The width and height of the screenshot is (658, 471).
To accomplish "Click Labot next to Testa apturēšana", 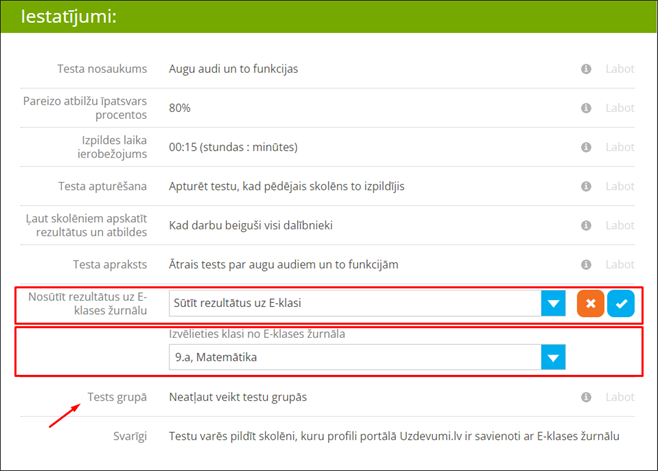I will point(619,186).
